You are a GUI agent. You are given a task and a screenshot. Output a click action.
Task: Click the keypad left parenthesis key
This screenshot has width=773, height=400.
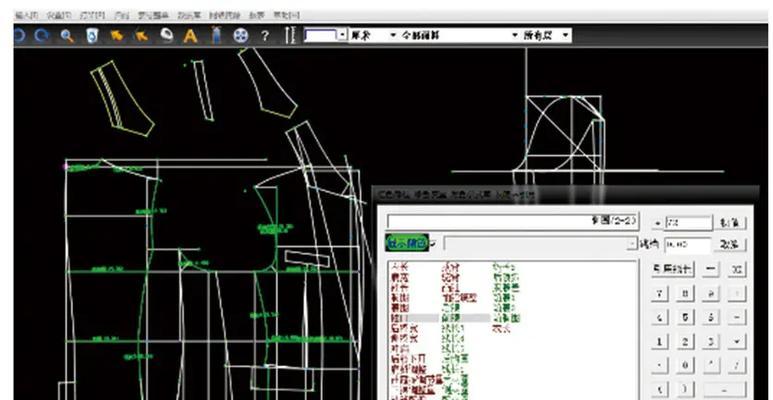(660, 389)
